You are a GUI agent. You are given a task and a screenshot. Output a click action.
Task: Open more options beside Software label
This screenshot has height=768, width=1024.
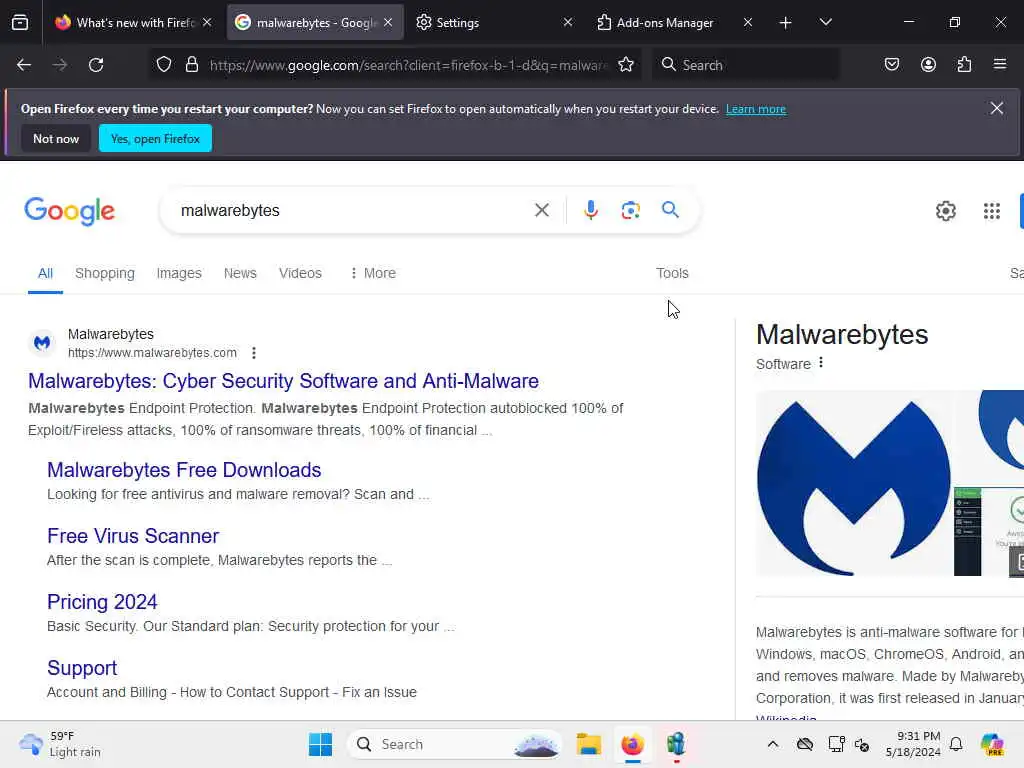point(821,362)
